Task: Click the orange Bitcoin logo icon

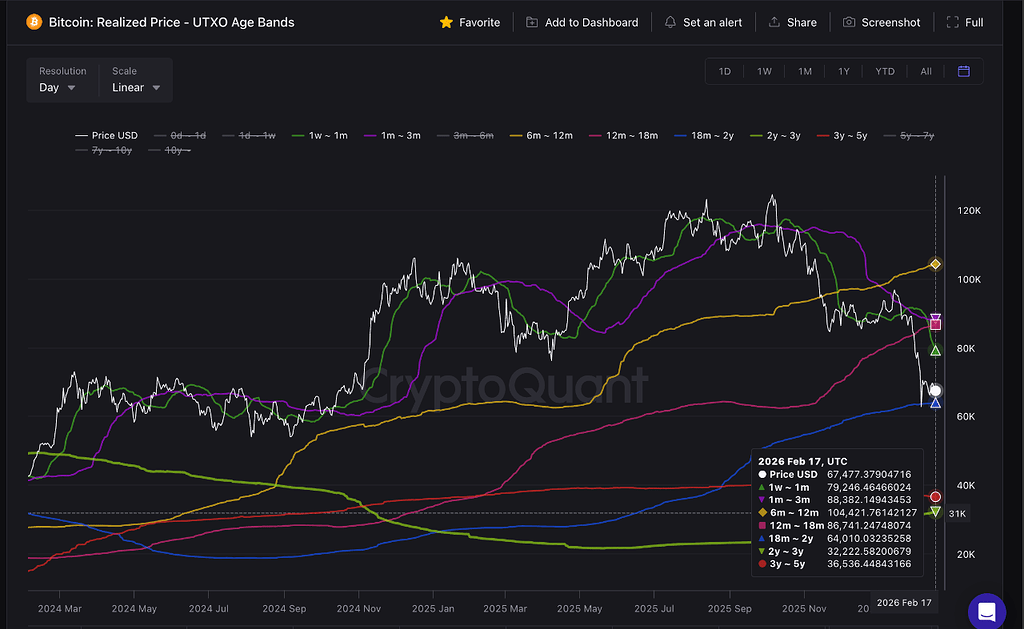Action: (x=34, y=22)
